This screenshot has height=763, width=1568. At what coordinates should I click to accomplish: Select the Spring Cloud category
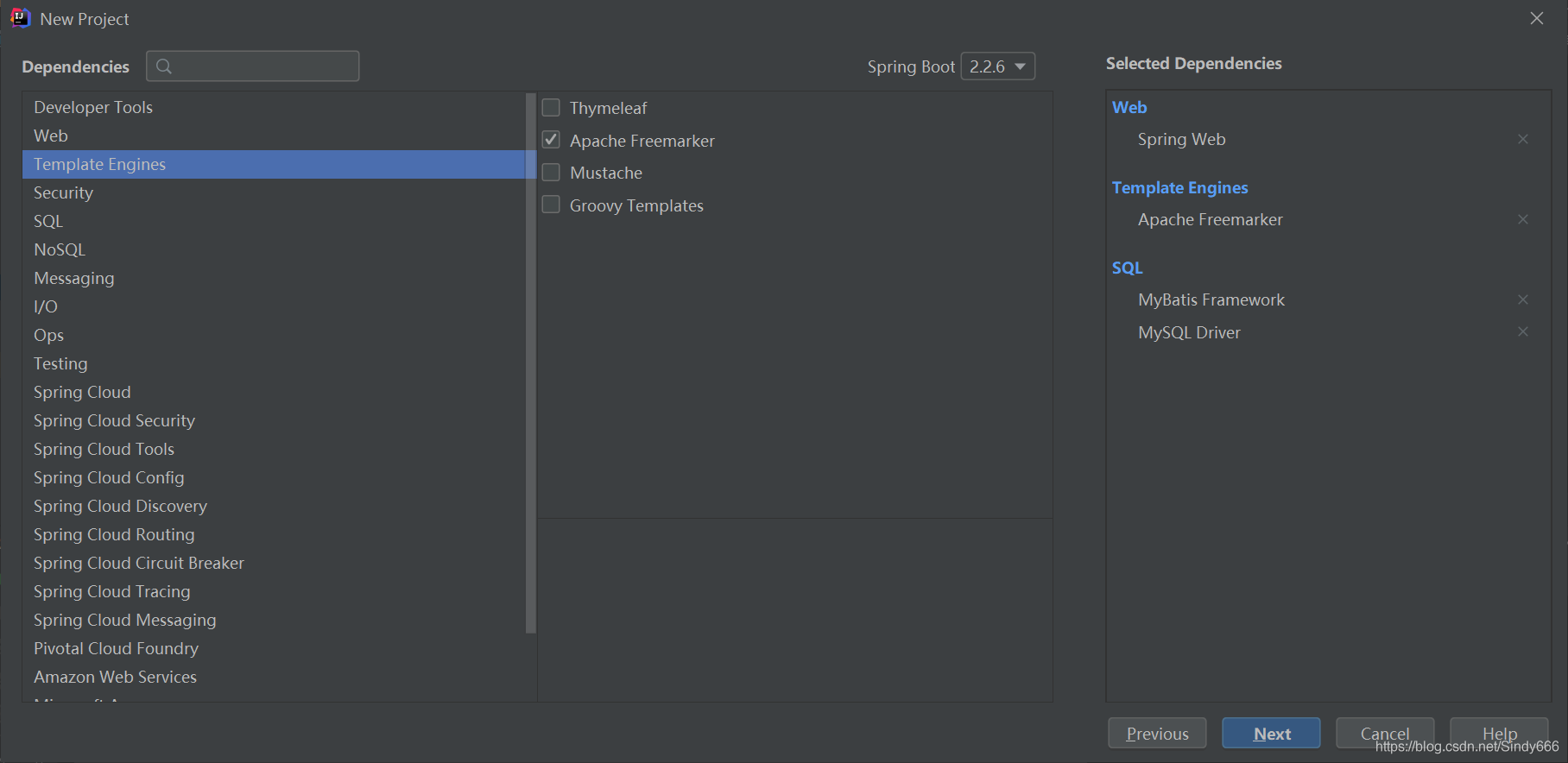click(274, 392)
